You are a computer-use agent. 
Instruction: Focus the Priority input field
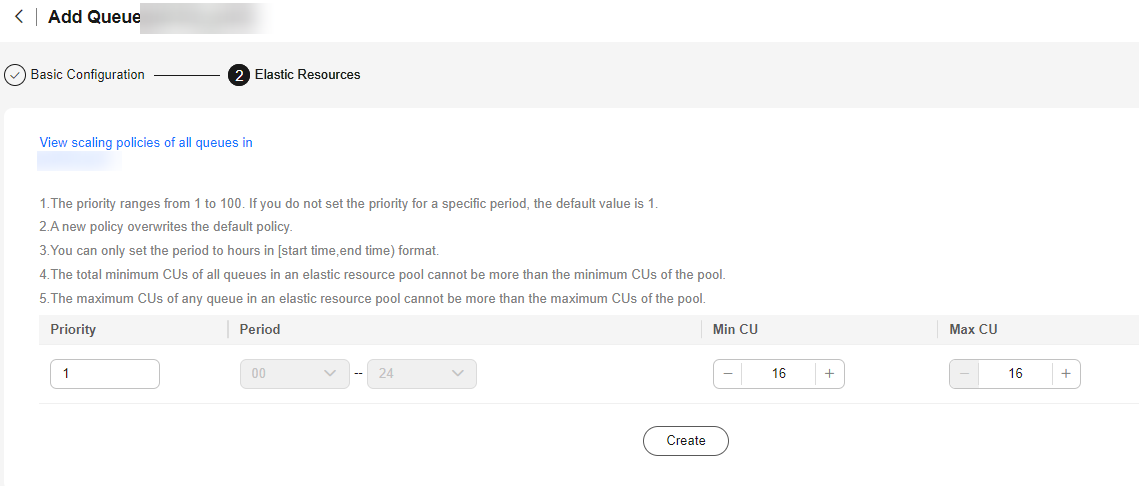[x=105, y=373]
